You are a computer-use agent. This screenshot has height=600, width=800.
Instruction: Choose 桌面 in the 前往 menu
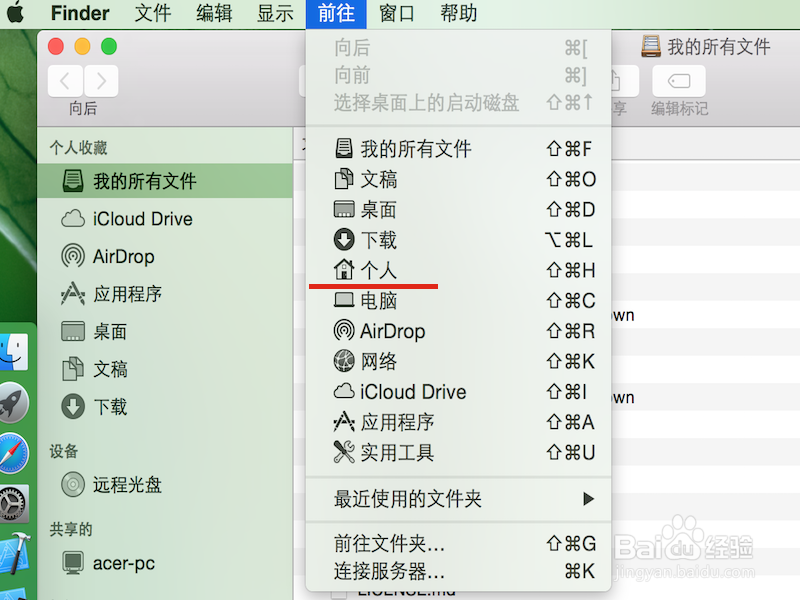458,210
